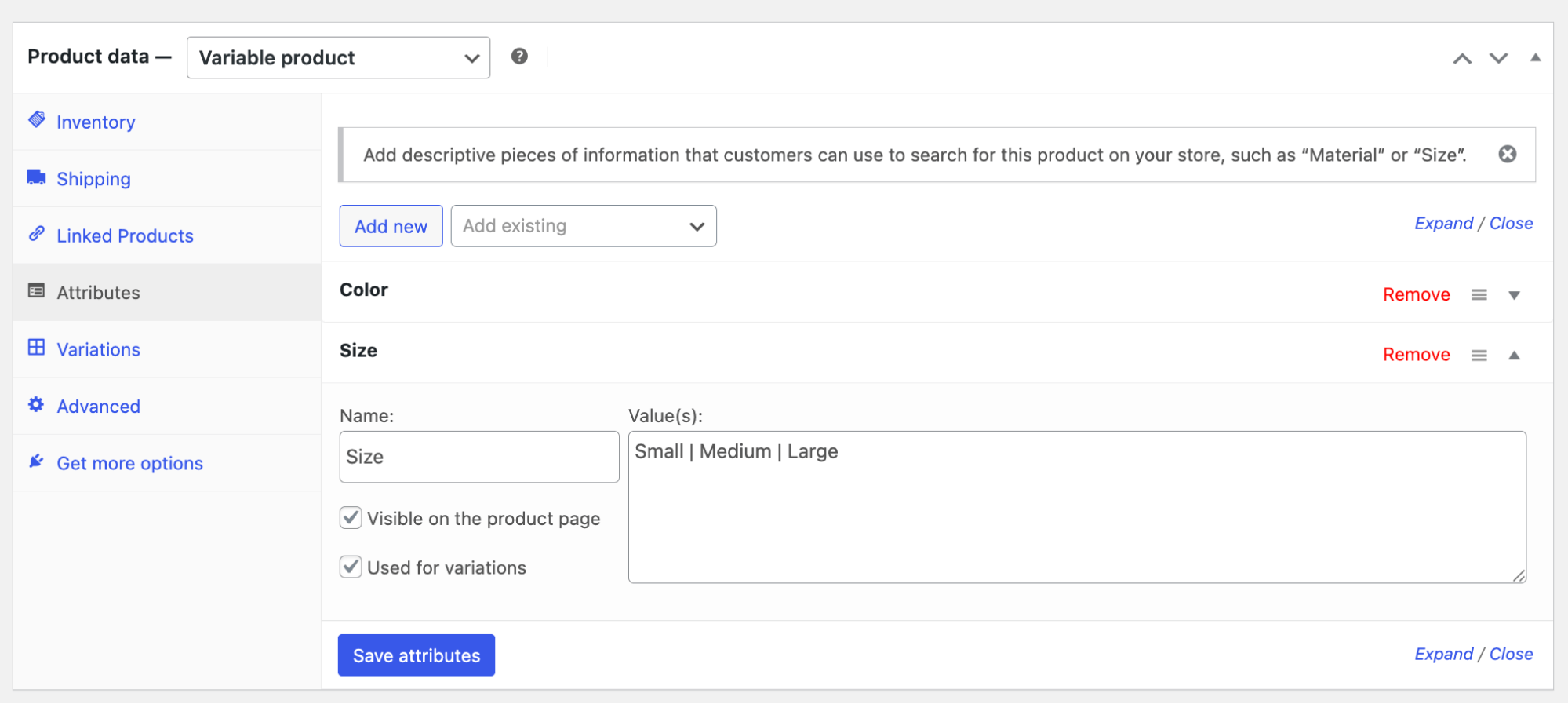Click the Size row drag handle icon
Viewport: 1568px width, 704px height.
(x=1479, y=356)
